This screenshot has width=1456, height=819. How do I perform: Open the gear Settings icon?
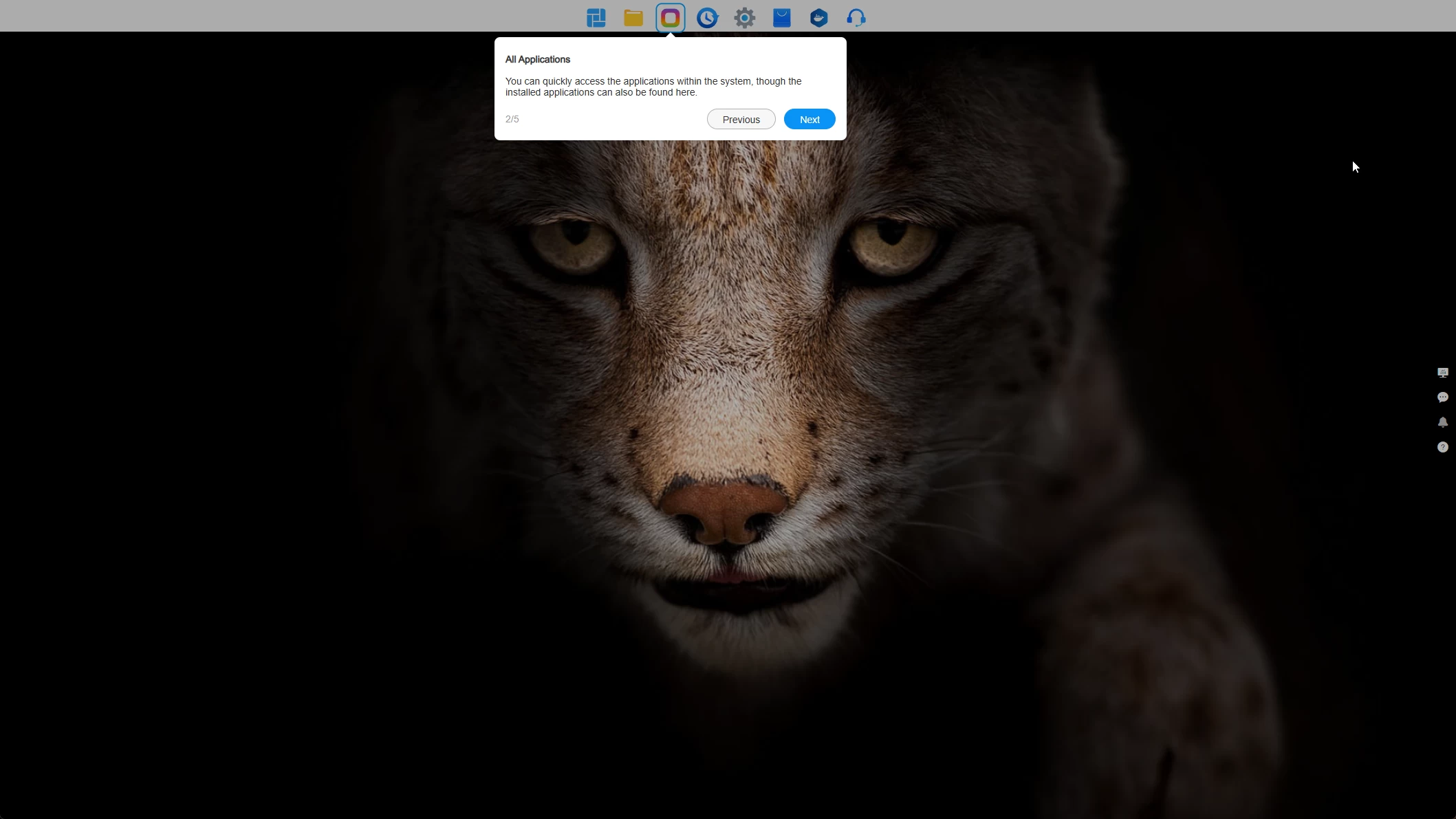[x=745, y=18]
